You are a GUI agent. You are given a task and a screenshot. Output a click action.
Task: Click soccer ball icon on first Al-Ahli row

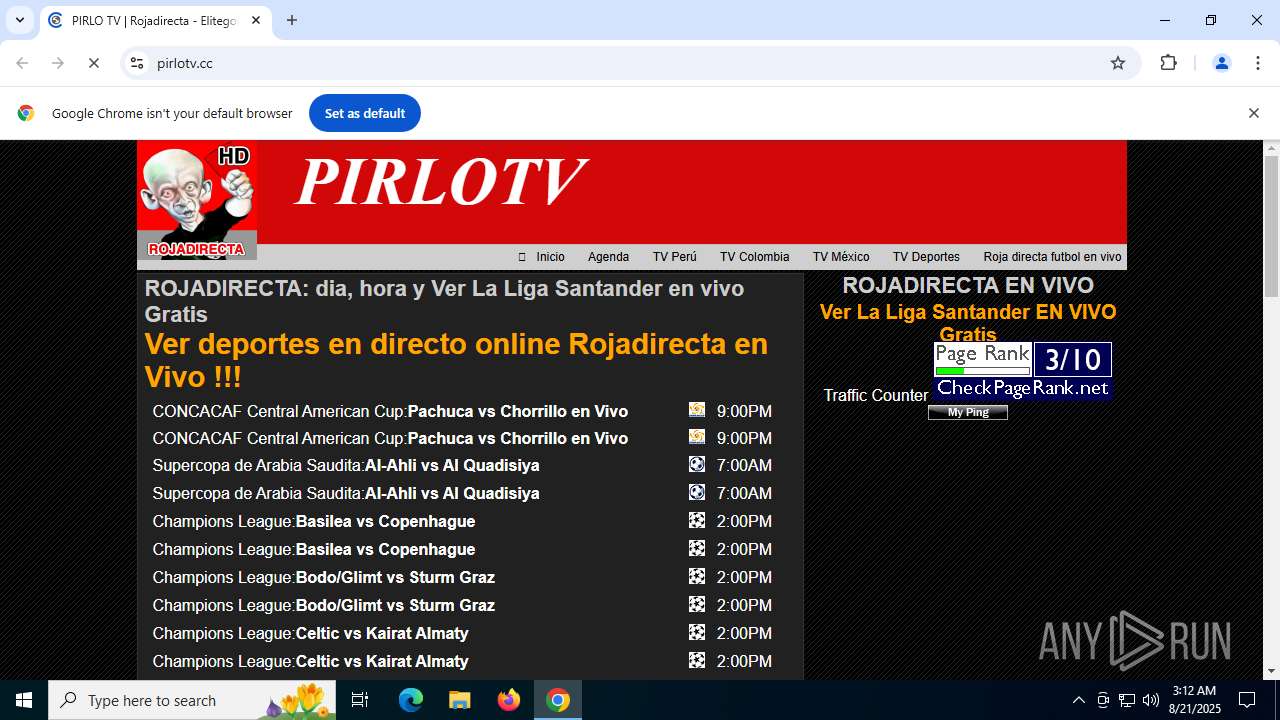point(697,464)
